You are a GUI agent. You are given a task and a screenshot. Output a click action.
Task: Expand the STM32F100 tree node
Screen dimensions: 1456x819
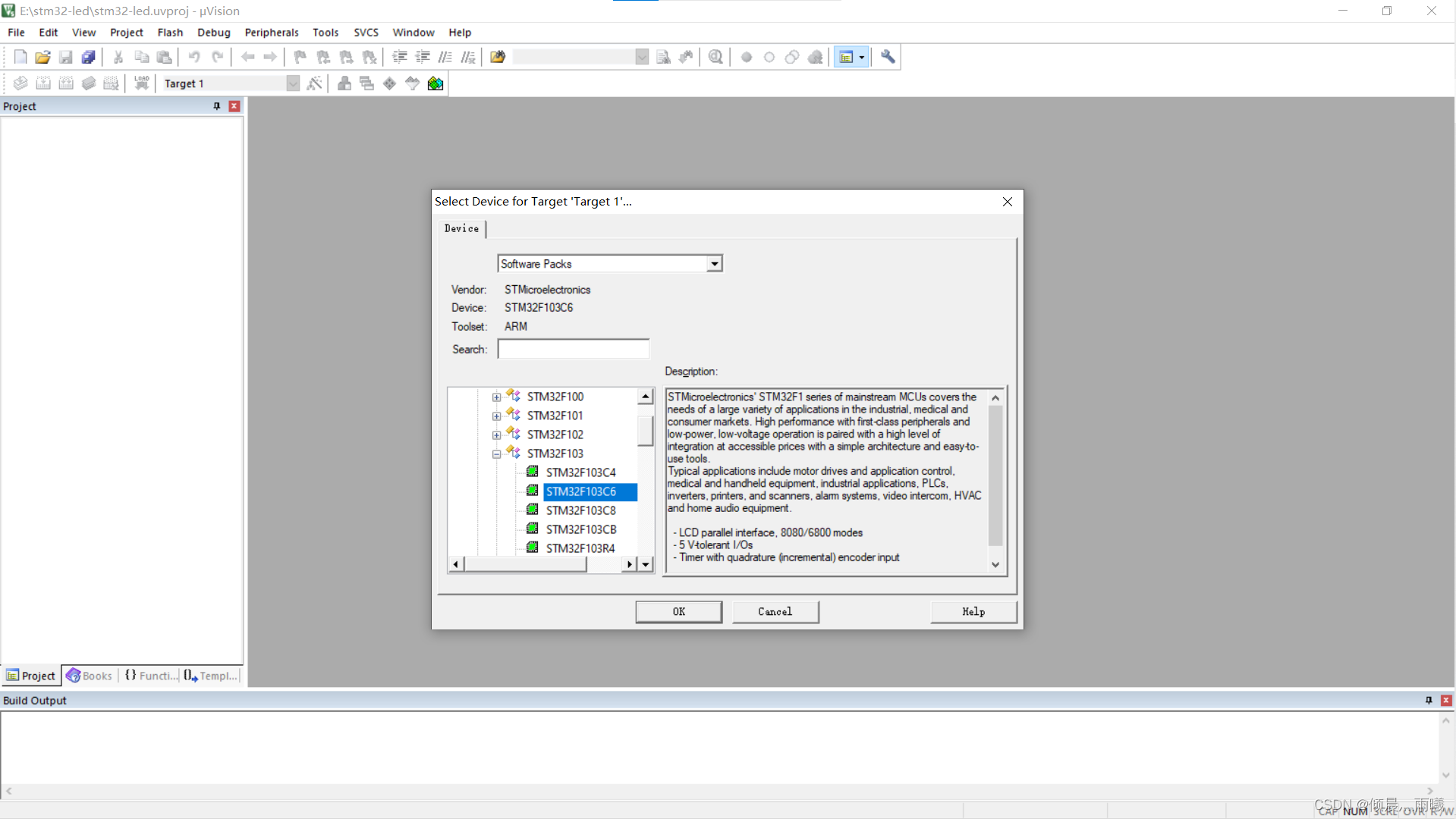(x=496, y=397)
